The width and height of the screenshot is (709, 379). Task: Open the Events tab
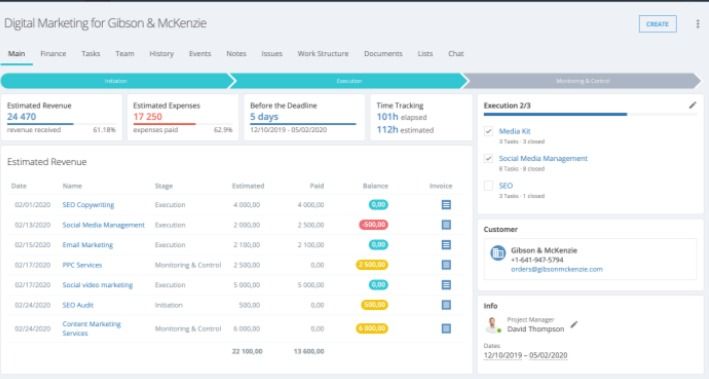click(200, 53)
